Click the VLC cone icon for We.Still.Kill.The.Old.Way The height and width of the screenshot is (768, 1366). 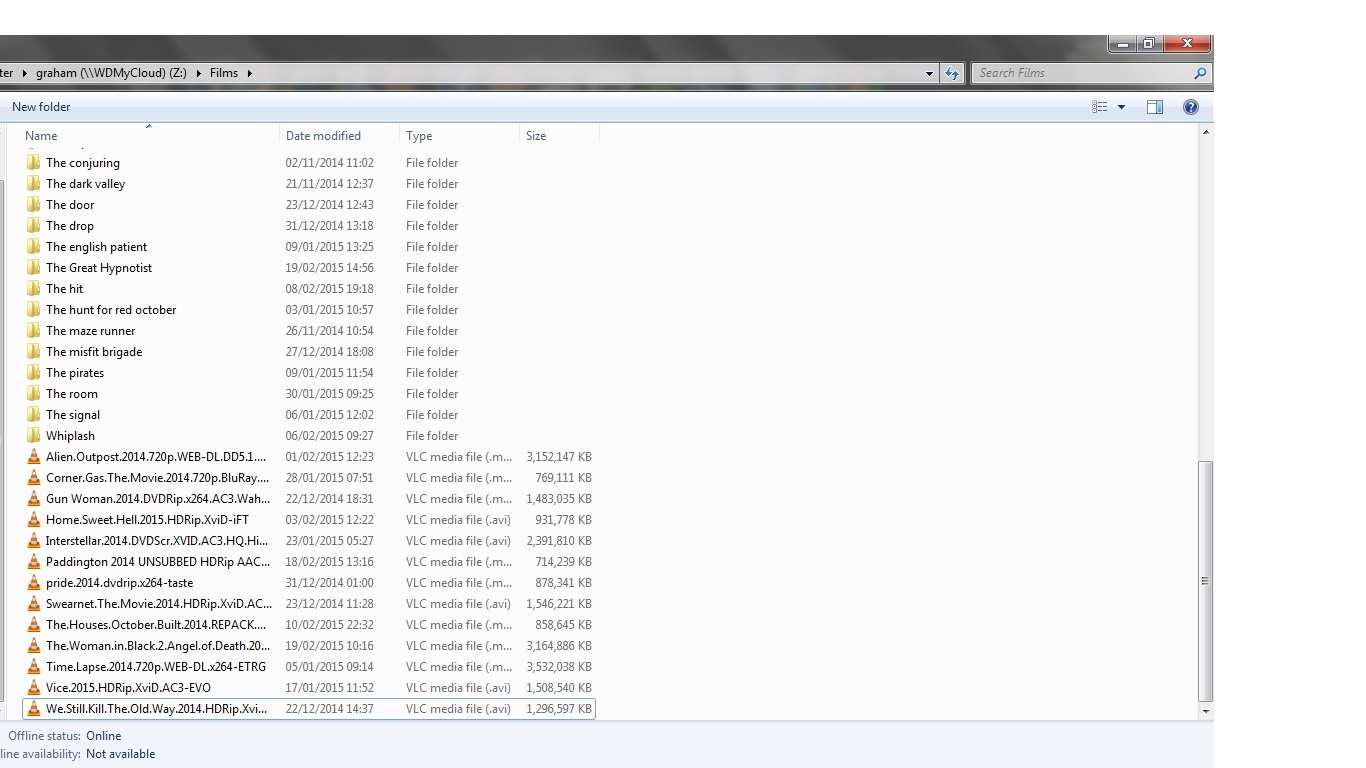33,708
